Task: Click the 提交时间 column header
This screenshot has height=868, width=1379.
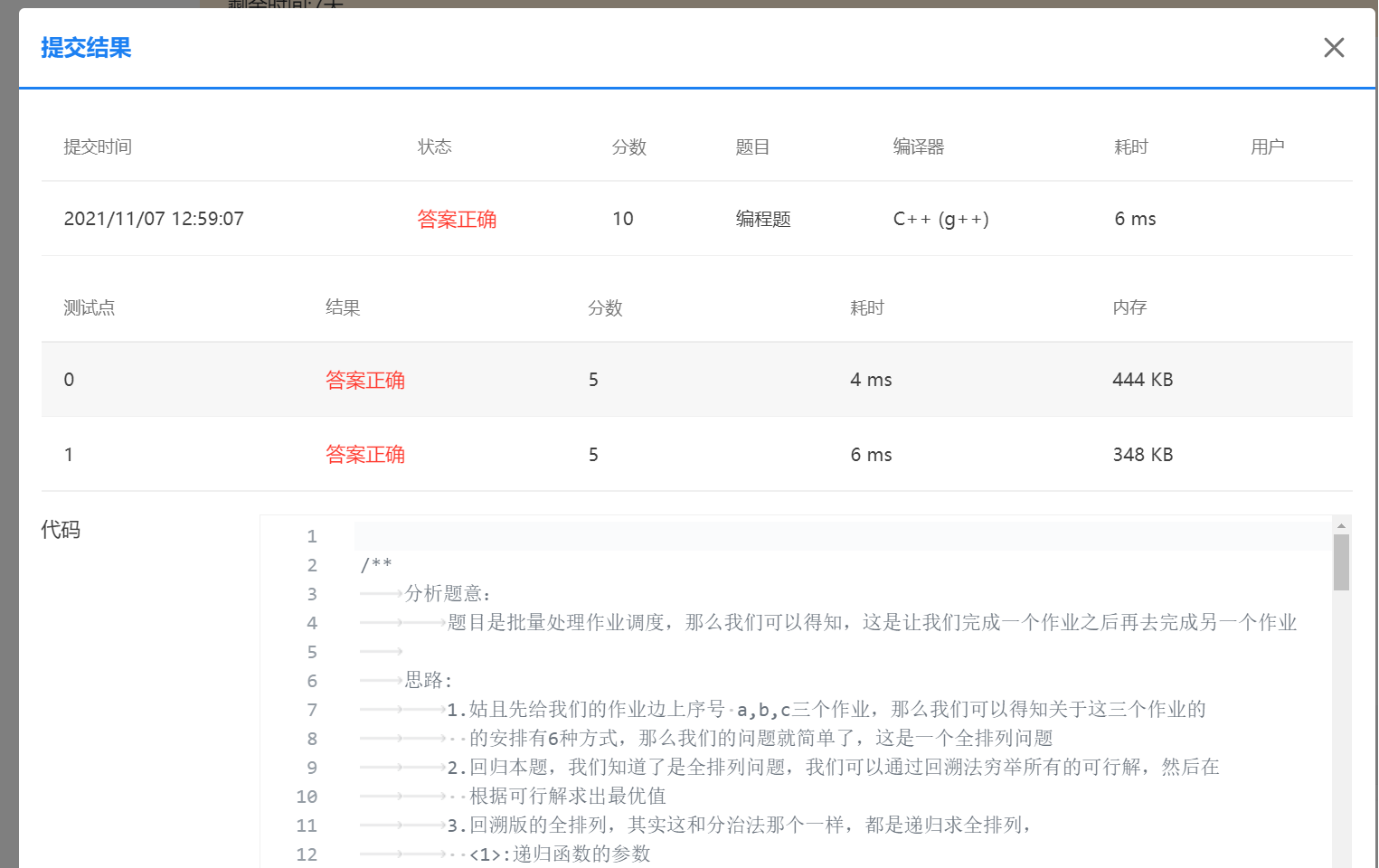Action: click(98, 146)
